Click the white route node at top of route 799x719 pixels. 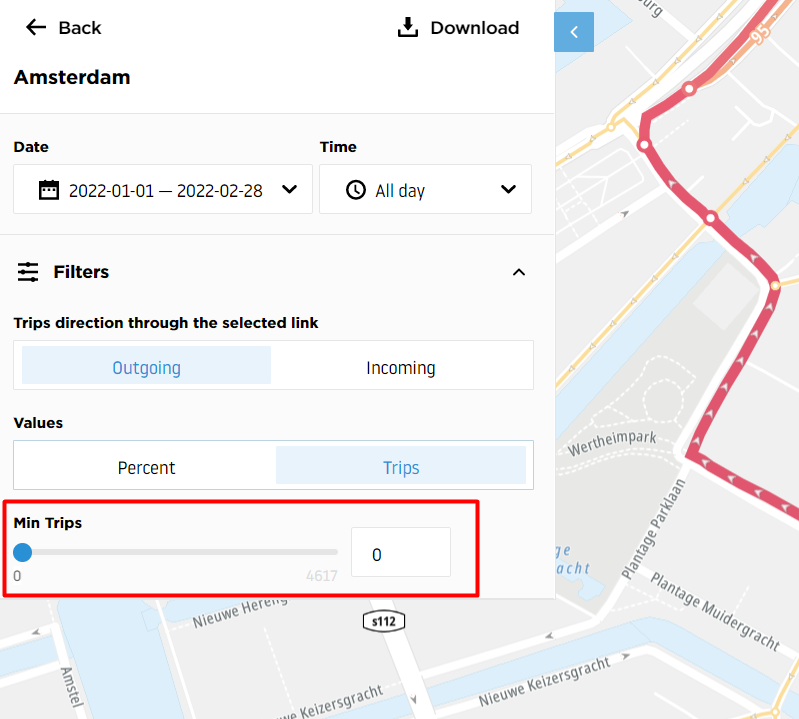(x=689, y=89)
